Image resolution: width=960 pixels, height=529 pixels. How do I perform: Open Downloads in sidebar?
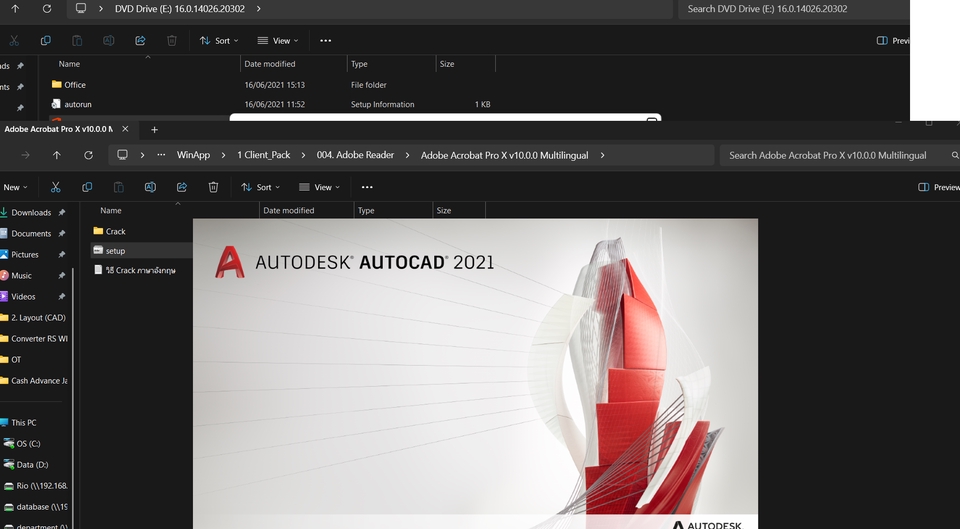point(33,212)
